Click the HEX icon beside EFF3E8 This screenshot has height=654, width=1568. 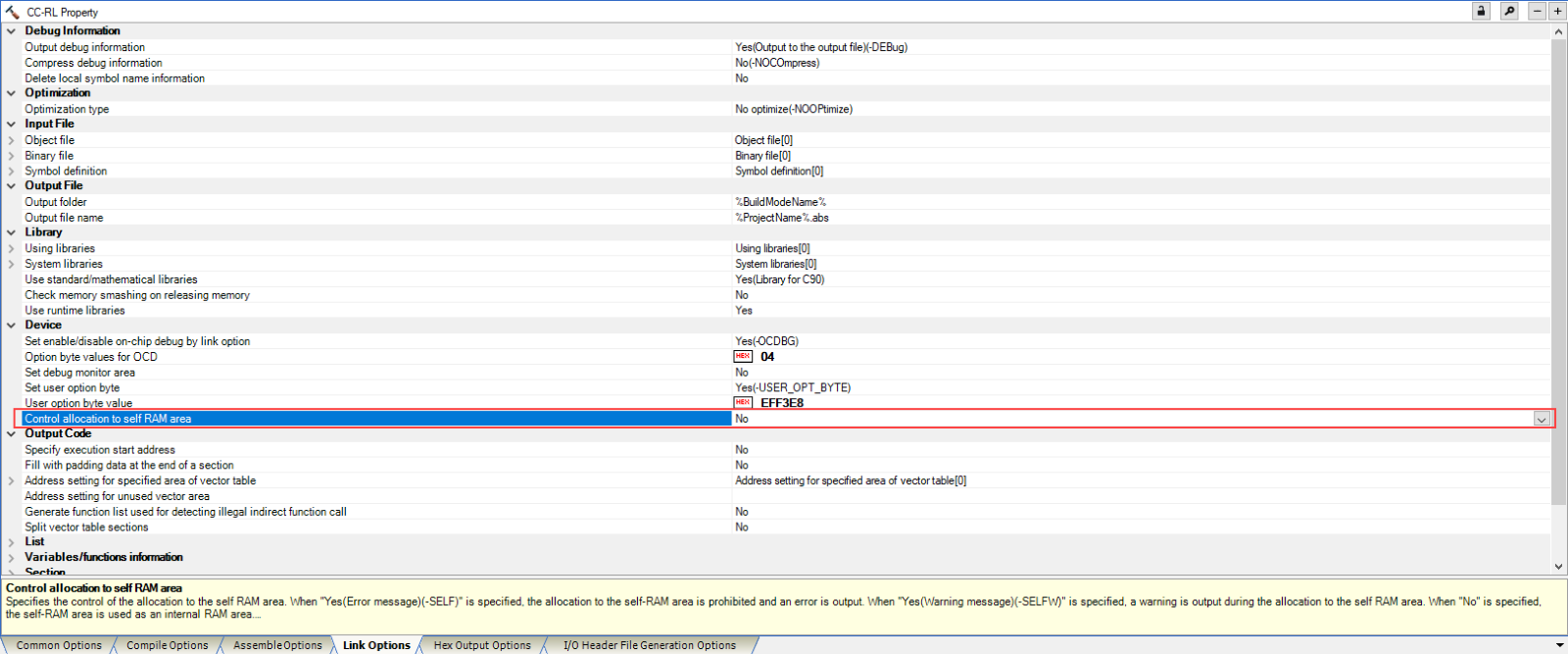tap(743, 403)
